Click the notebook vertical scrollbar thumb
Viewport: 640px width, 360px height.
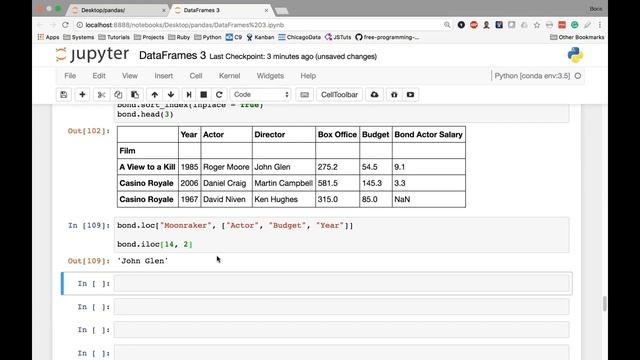(x=604, y=304)
